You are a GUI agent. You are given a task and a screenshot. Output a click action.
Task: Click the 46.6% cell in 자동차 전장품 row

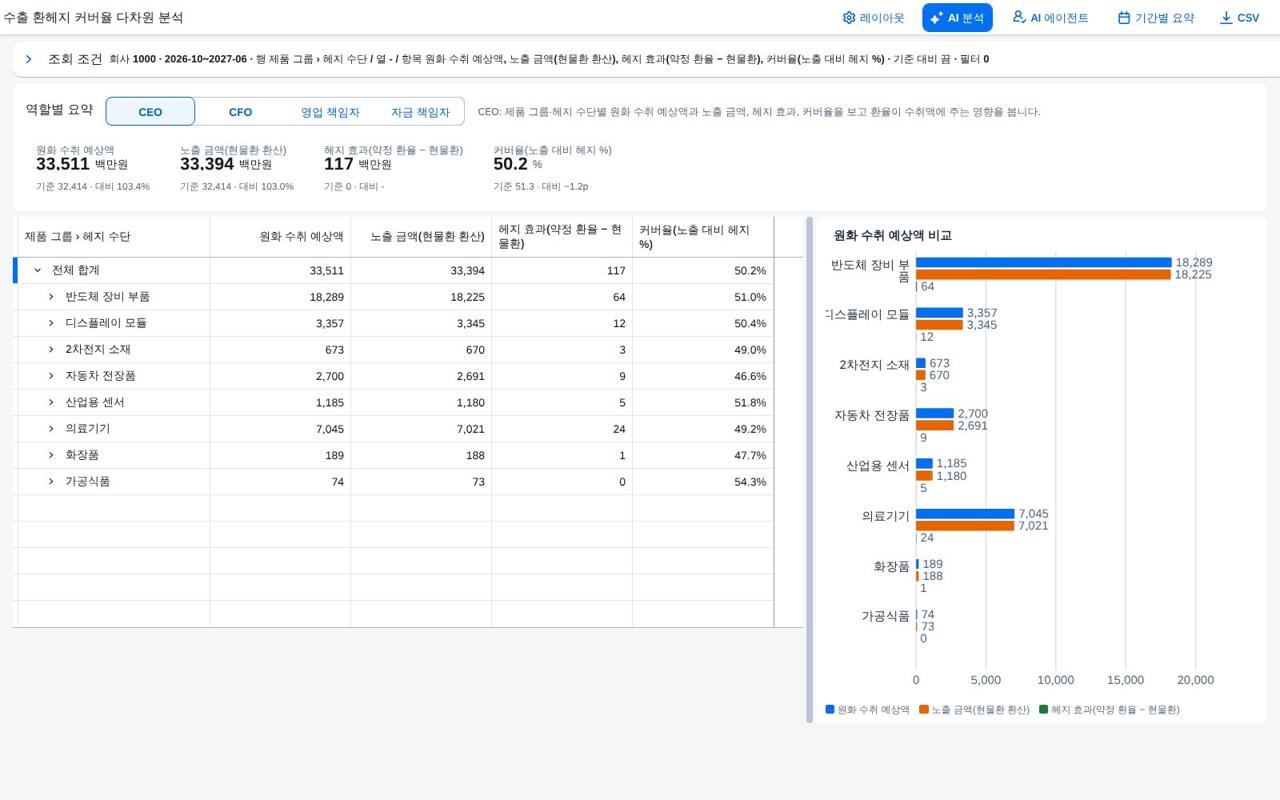(x=703, y=376)
